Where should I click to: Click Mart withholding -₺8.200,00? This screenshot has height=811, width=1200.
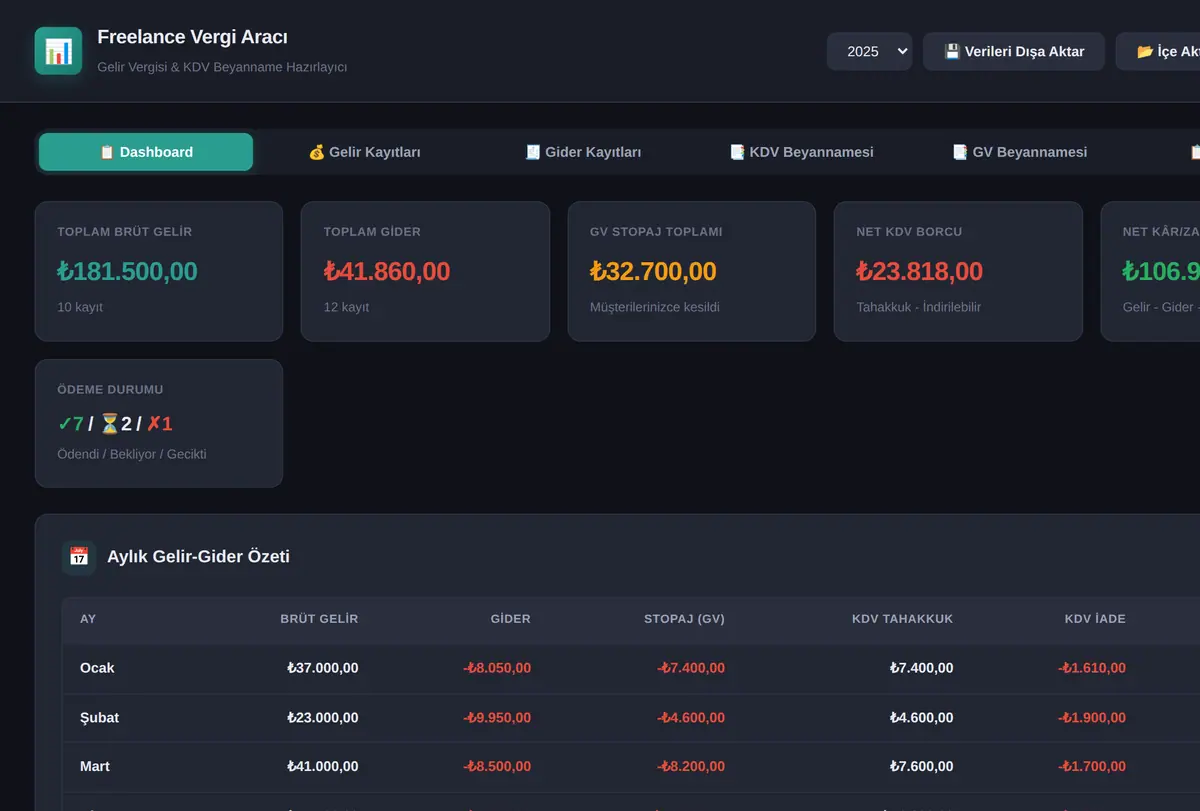pyautogui.click(x=691, y=766)
